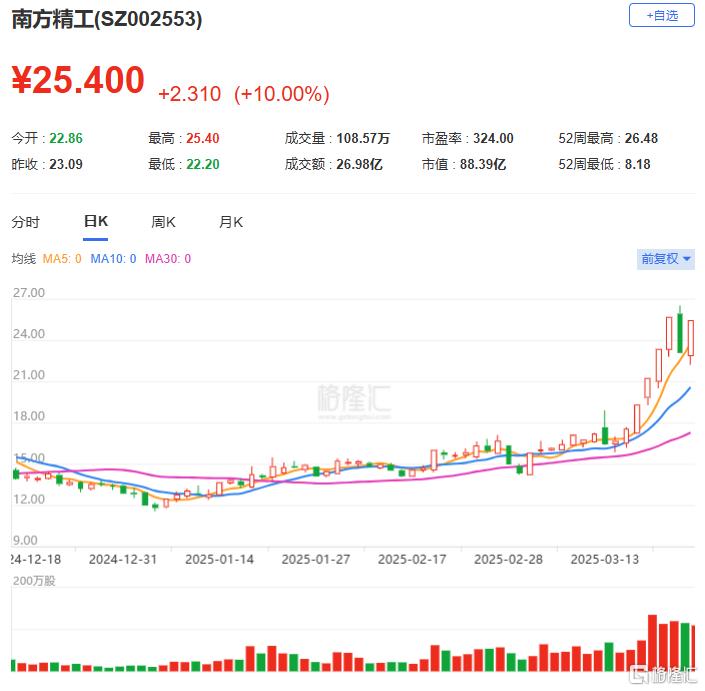Image resolution: width=705 pixels, height=691 pixels.
Task: Click the 昨收 value 23.09
Action: (66, 164)
